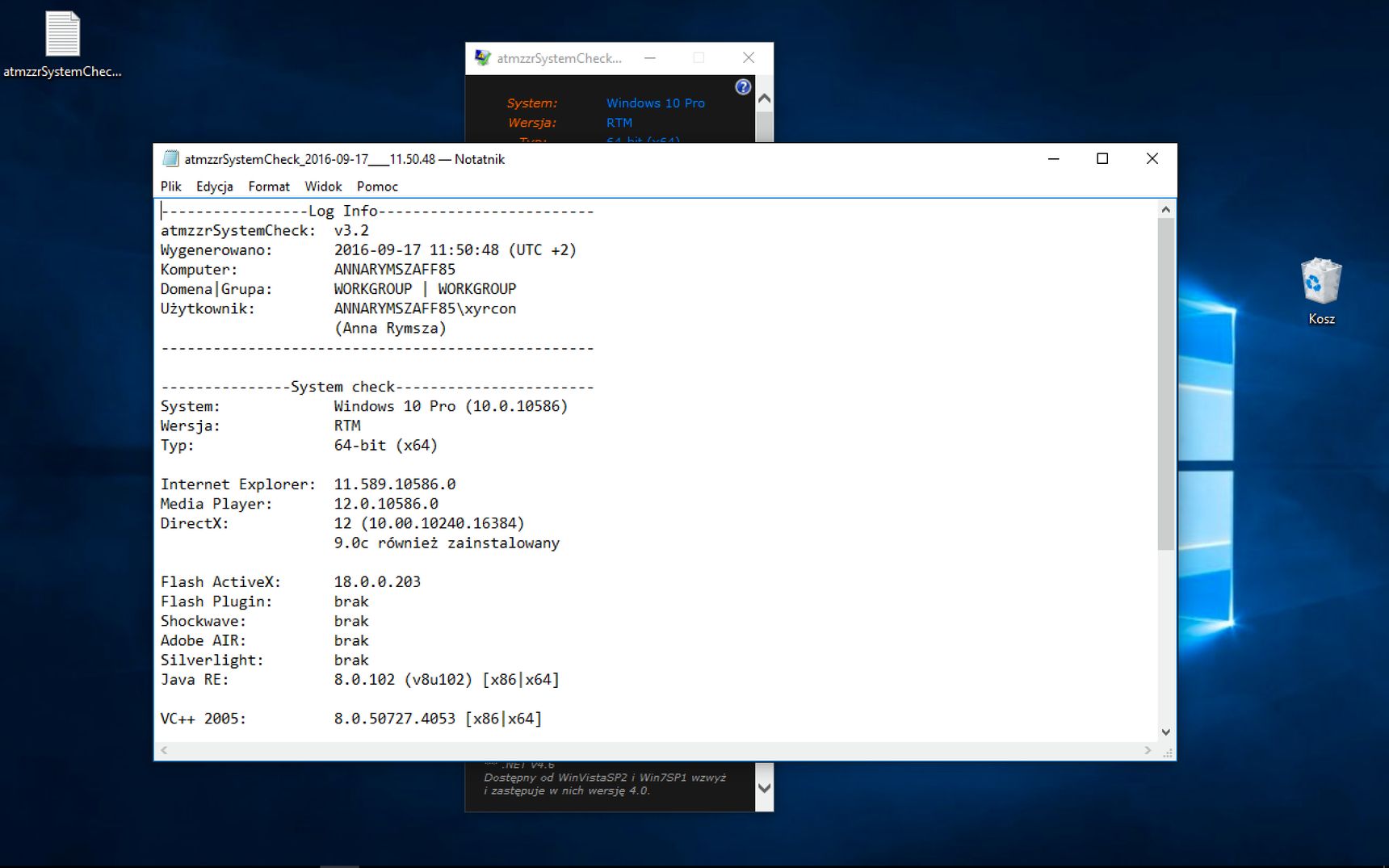Open the Widok menu
Screen dimensions: 1389x868
pyautogui.click(x=323, y=187)
